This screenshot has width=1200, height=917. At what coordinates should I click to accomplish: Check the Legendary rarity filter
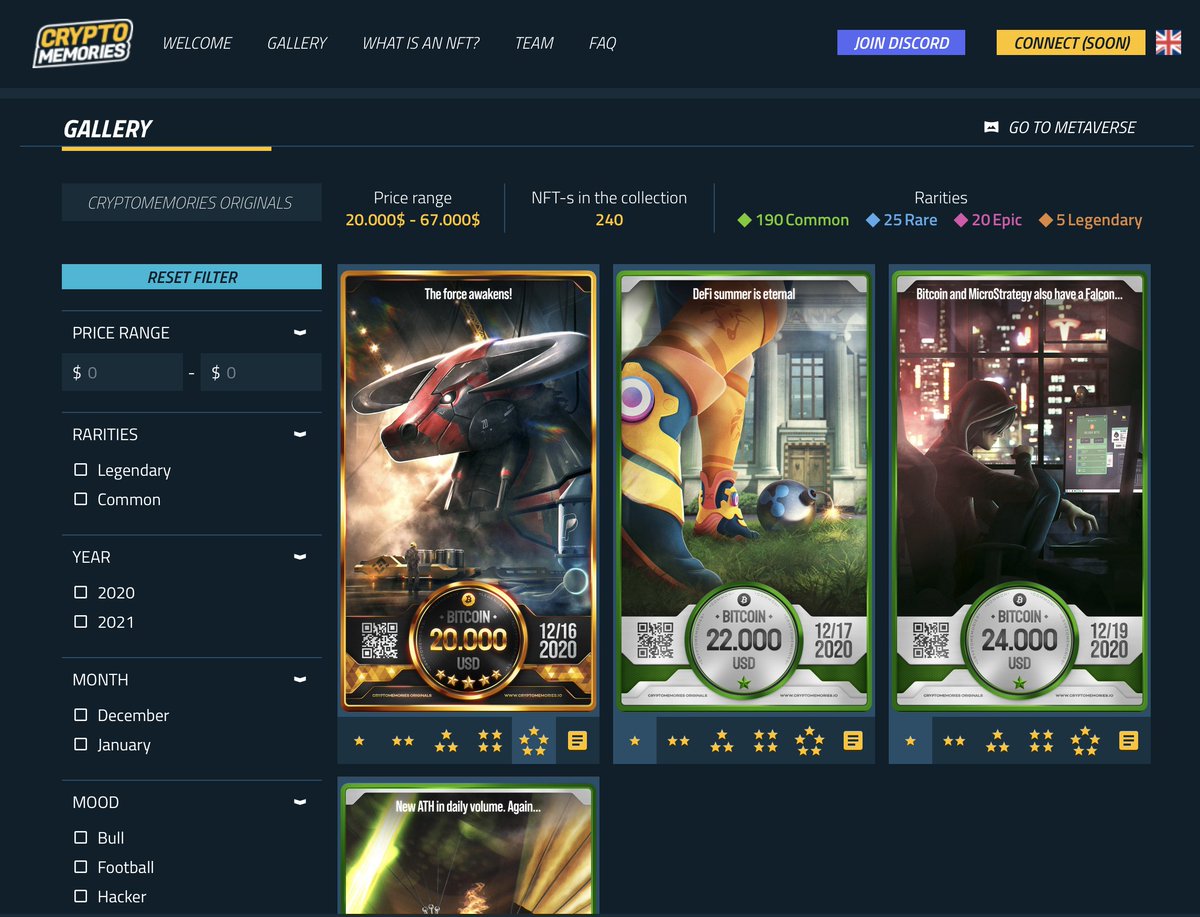click(x=81, y=470)
